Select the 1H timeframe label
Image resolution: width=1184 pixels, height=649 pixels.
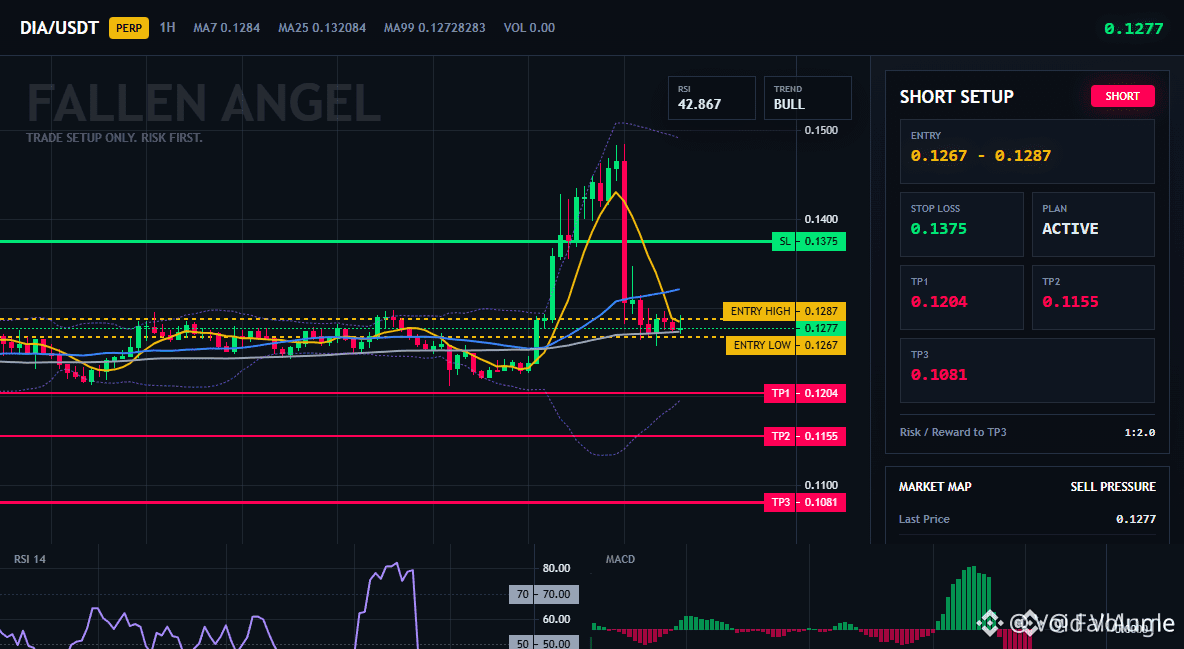(168, 27)
